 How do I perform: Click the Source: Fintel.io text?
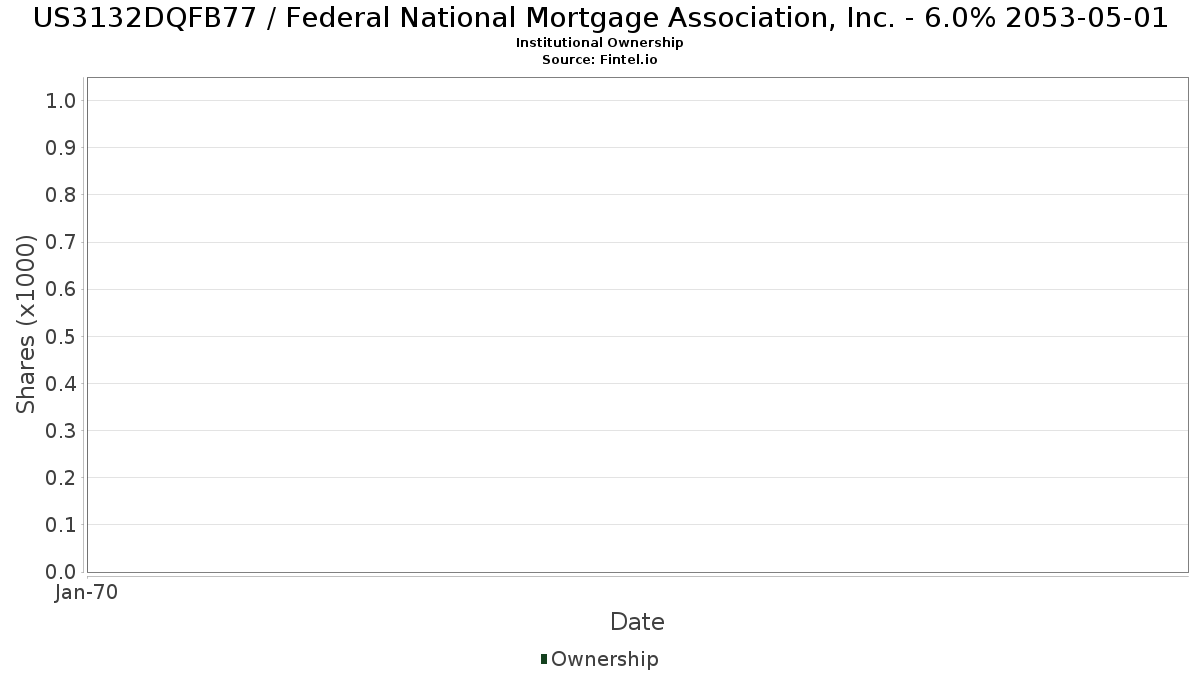tap(600, 60)
